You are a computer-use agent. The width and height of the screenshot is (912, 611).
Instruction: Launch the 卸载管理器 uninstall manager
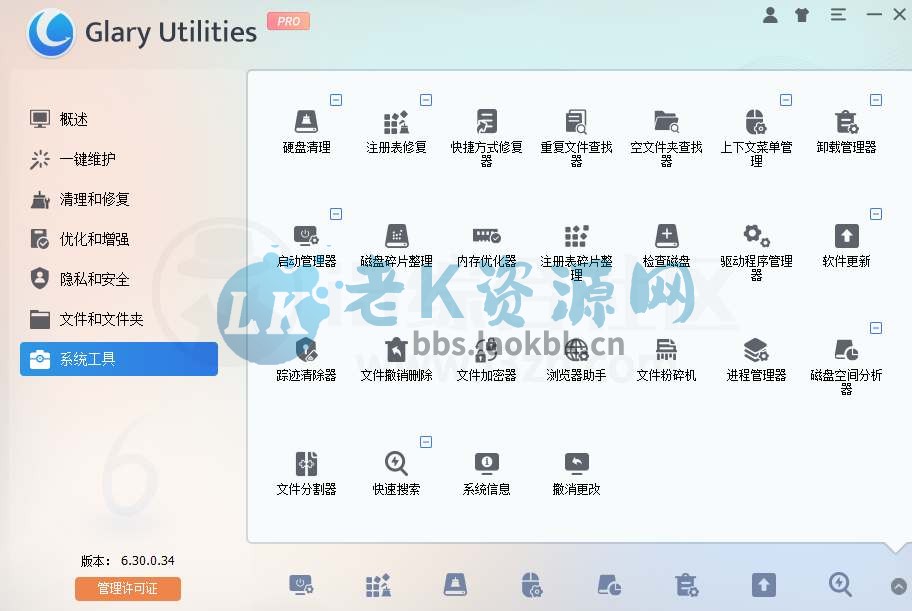(x=846, y=132)
